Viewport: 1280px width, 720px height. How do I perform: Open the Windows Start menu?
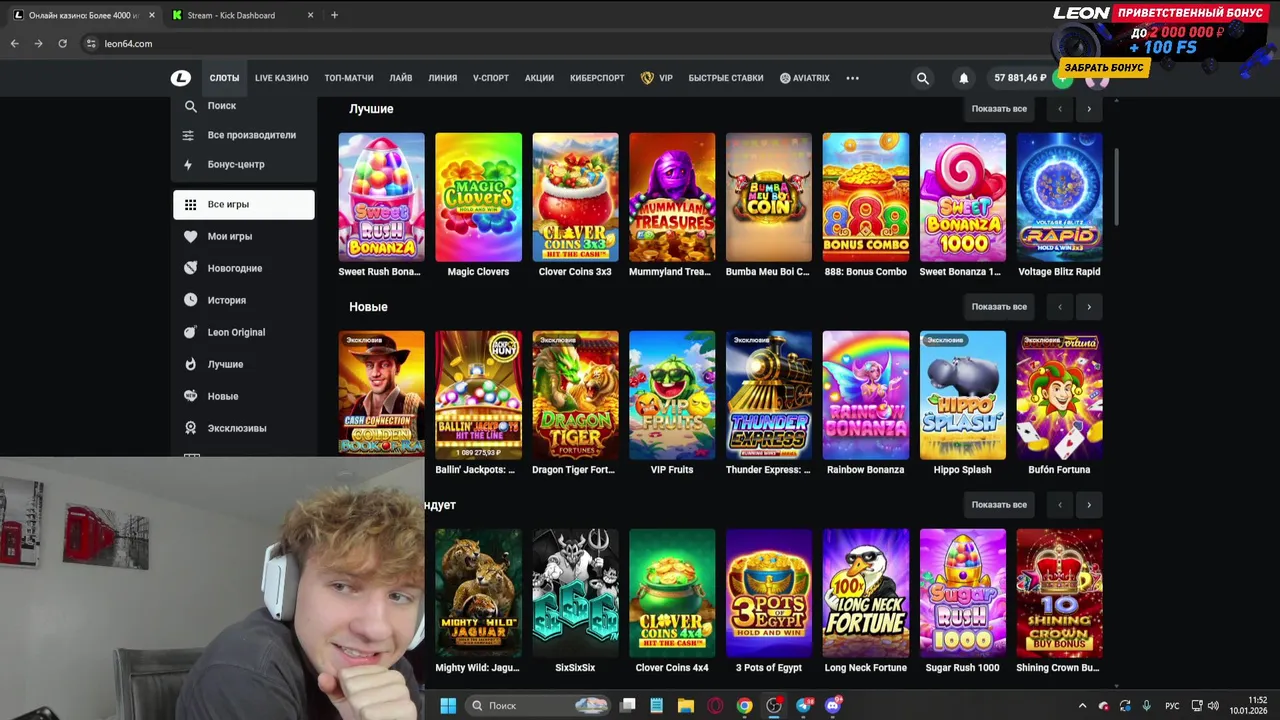[448, 705]
